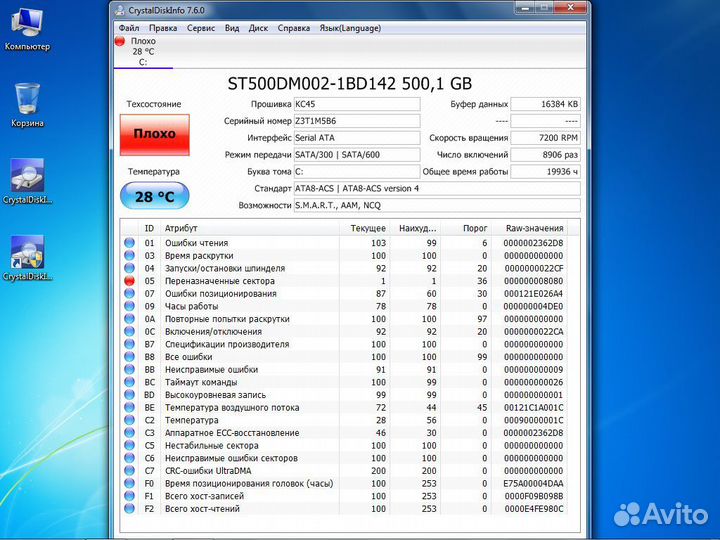Open the Правка menu

tap(163, 28)
